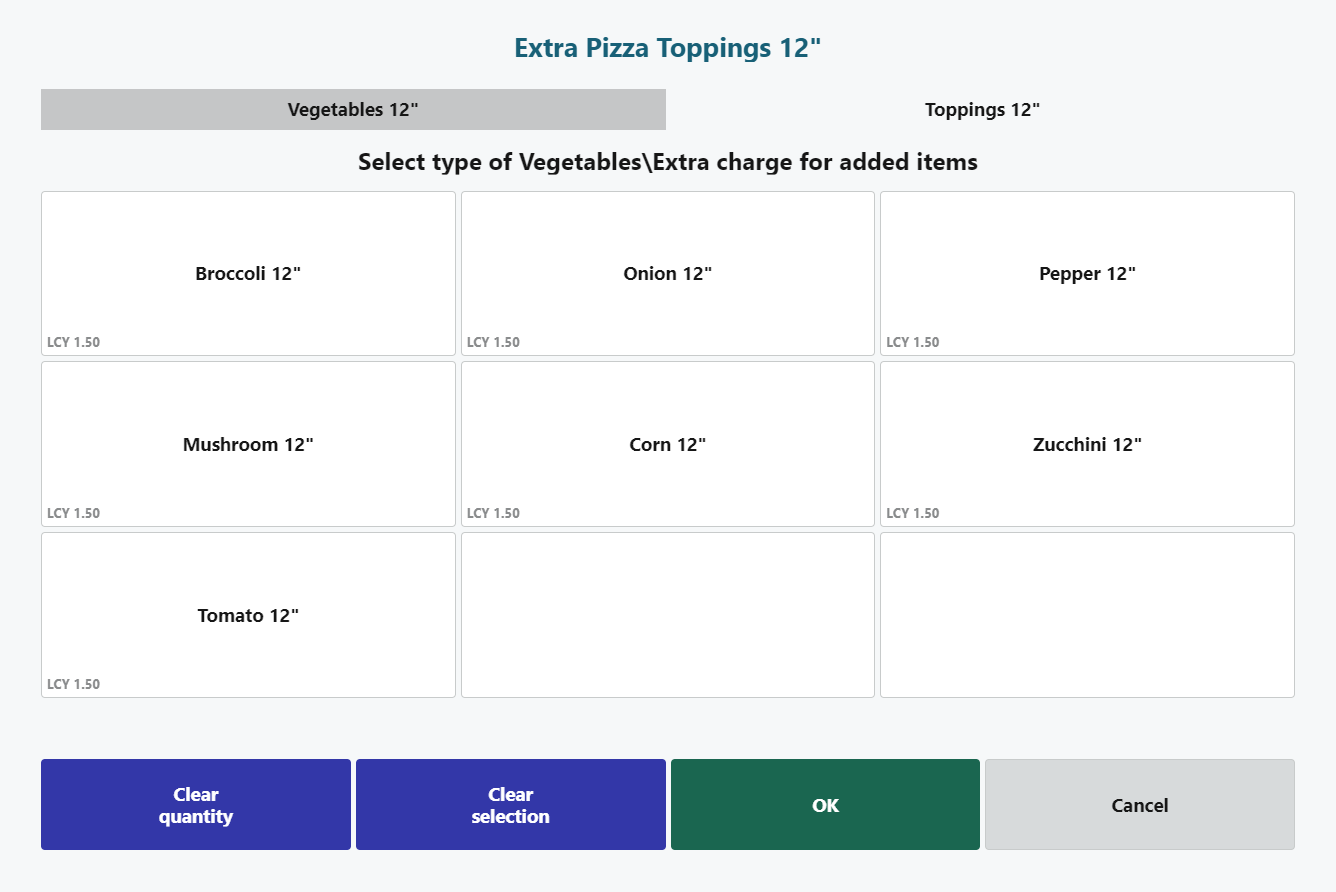The height and width of the screenshot is (892, 1336).
Task: Click the empty tile below Zucchini 12"
Action: point(1087,615)
